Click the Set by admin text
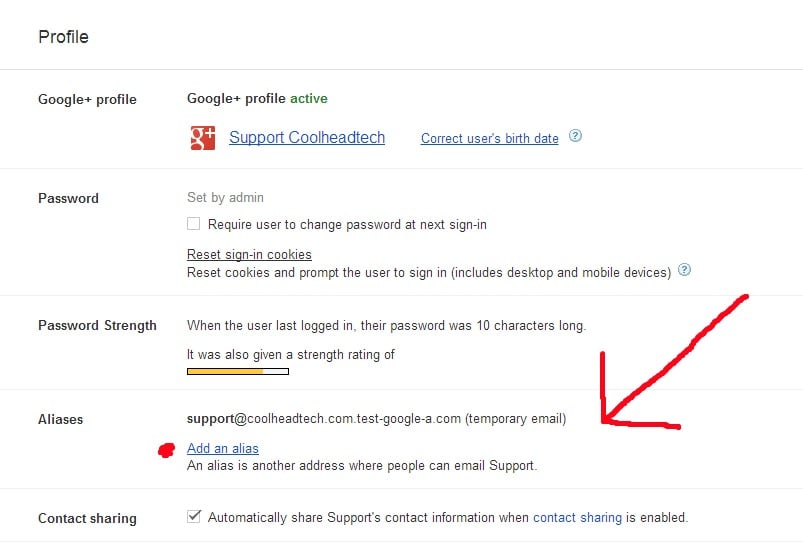Screen dimensions: 803x557 pos(225,198)
